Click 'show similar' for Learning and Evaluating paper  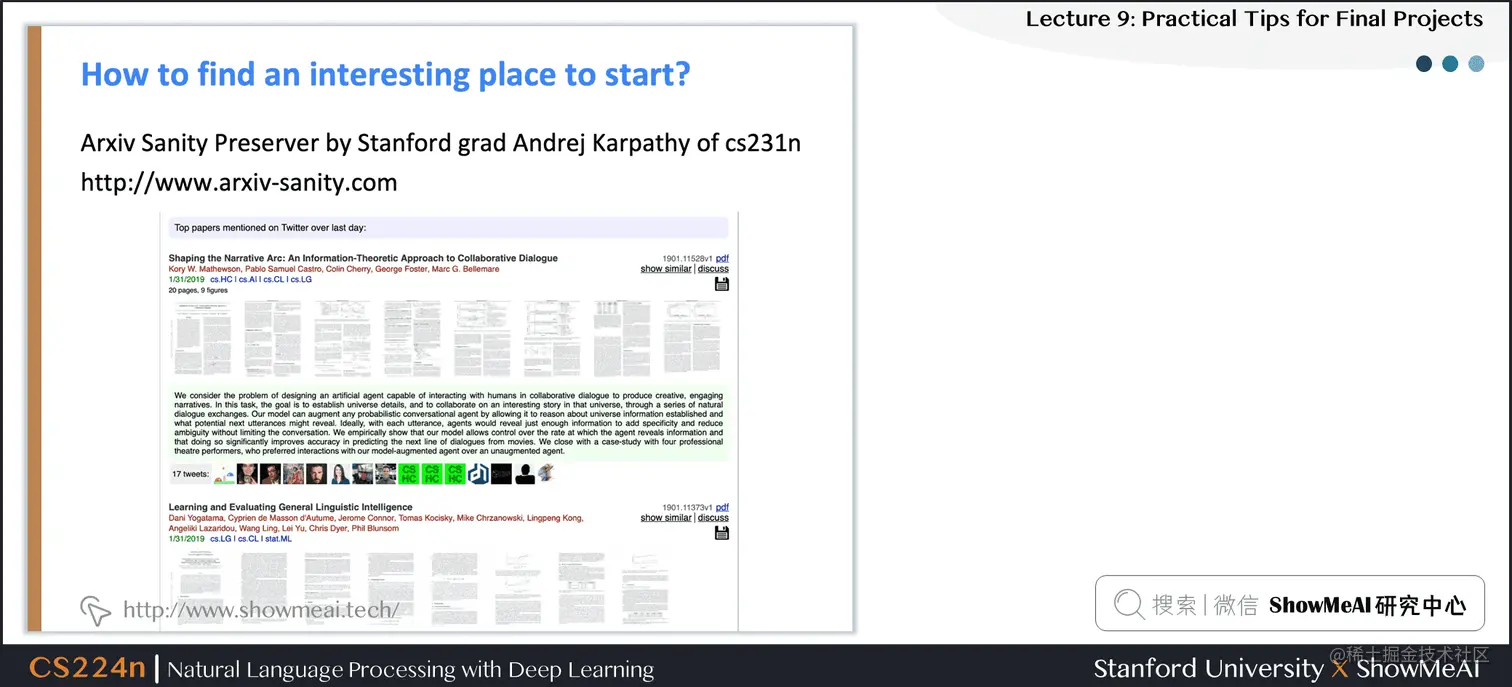coord(666,518)
